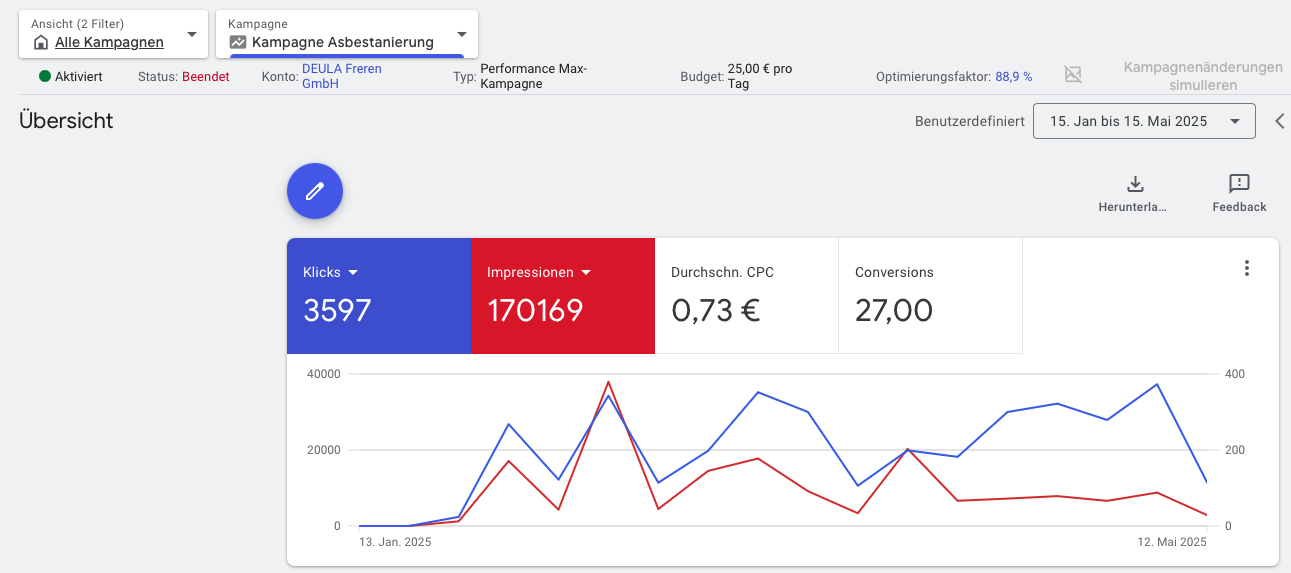Select the Conversions metric tile
The width and height of the screenshot is (1291, 573).
click(930, 296)
